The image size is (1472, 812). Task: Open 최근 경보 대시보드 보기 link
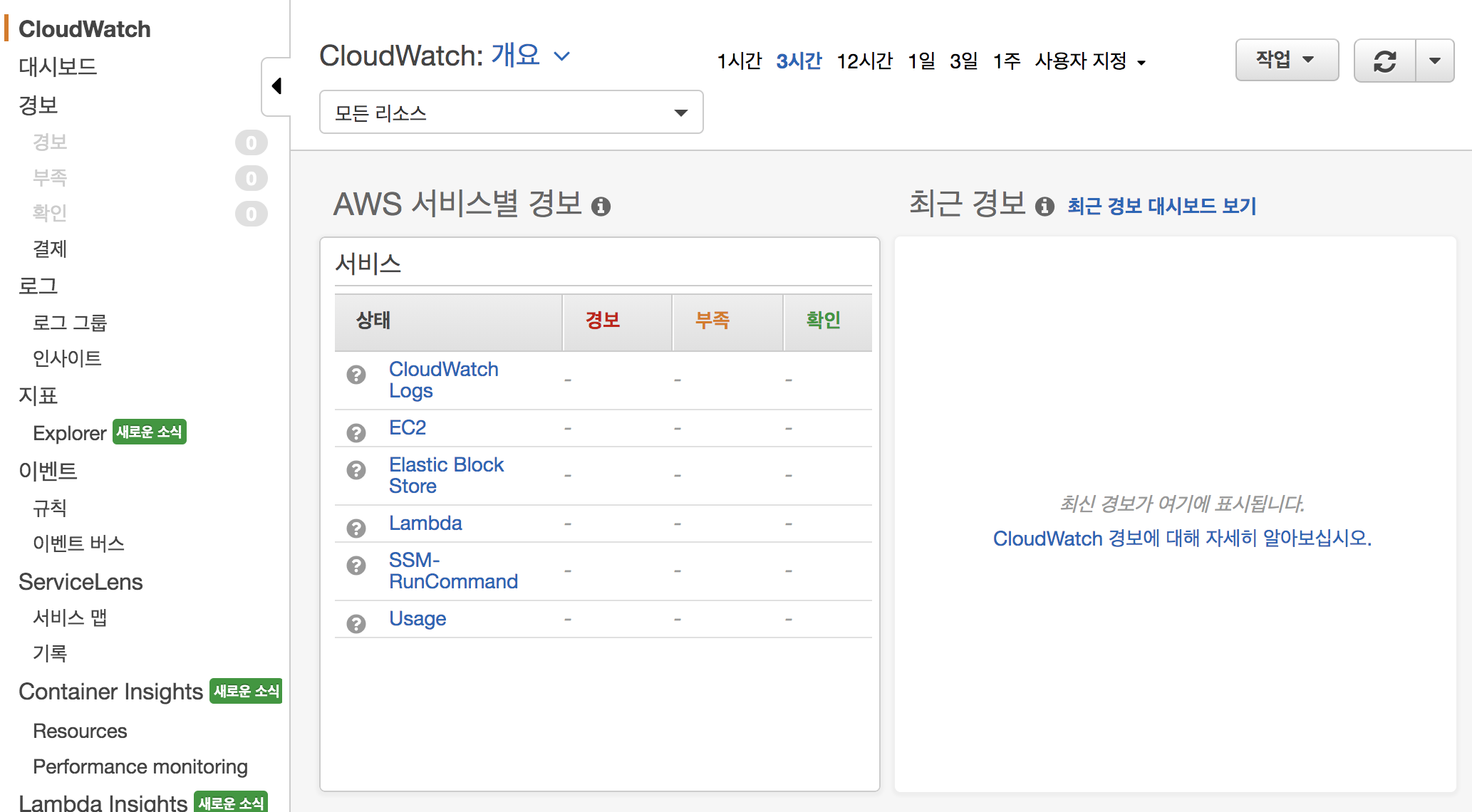(1162, 206)
